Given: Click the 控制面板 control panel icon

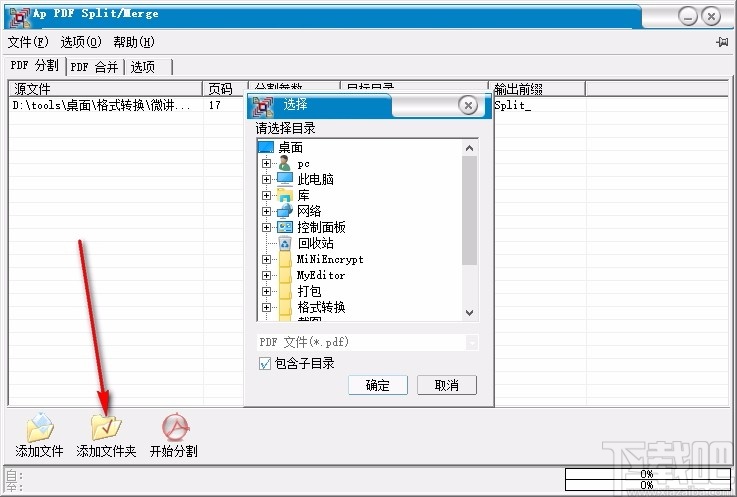Looking at the screenshot, I should pyautogui.click(x=285, y=227).
